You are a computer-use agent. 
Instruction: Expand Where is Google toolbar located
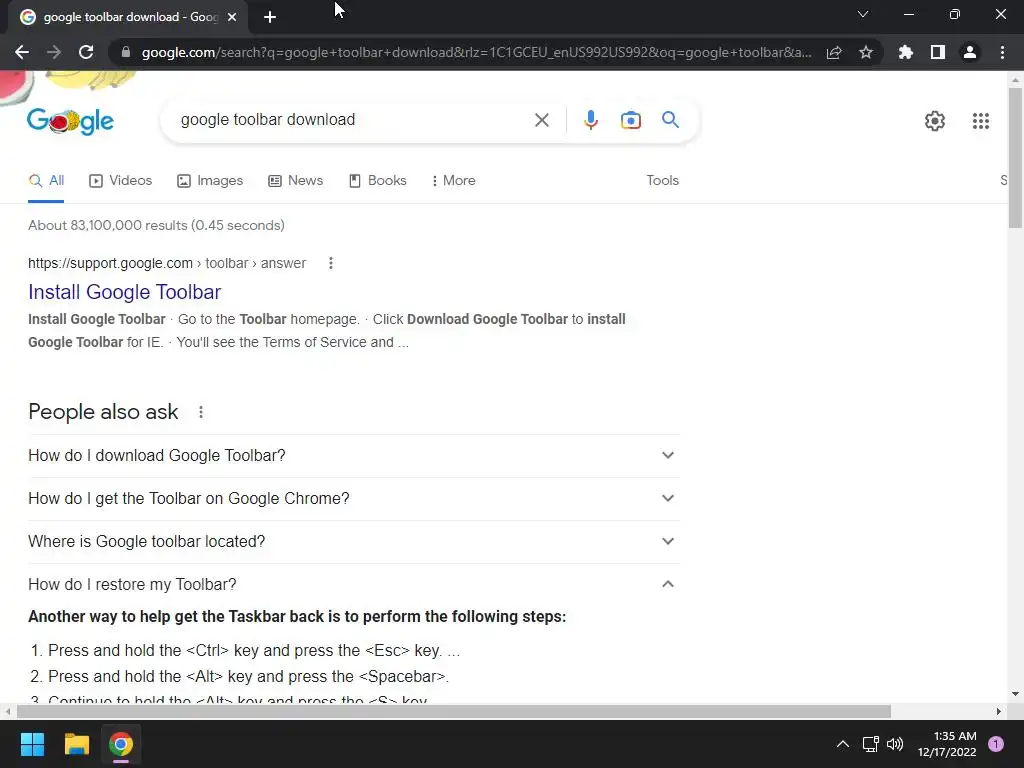[x=353, y=542]
